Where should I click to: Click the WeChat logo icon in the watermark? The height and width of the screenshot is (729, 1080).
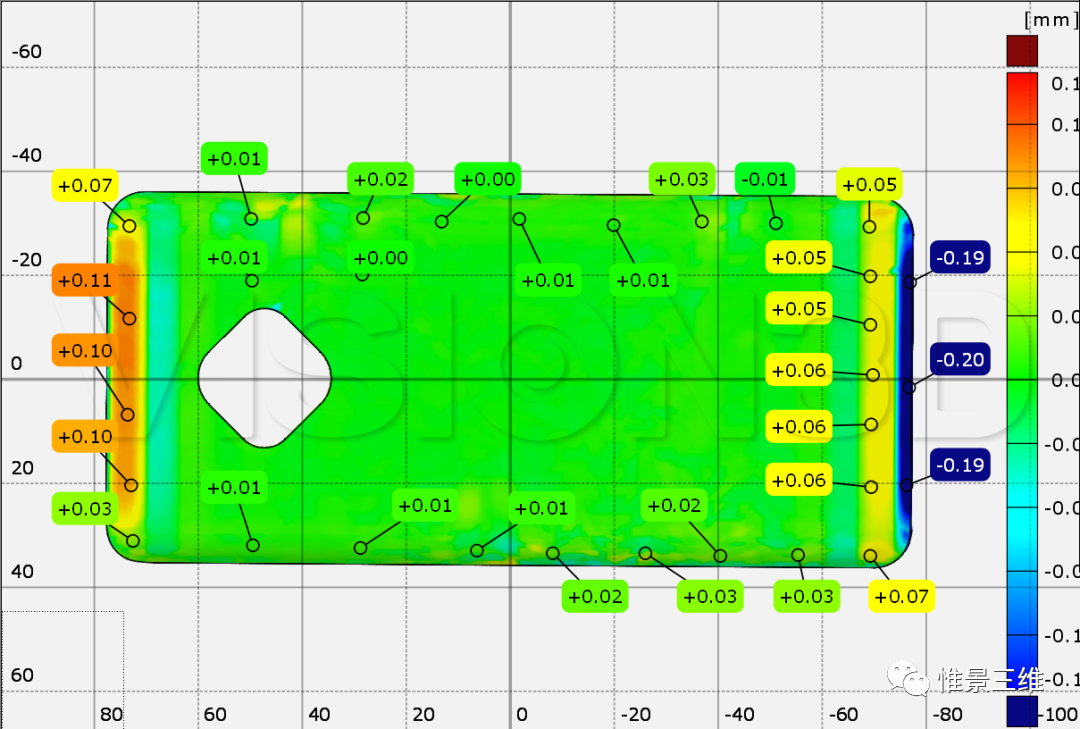coord(904,679)
